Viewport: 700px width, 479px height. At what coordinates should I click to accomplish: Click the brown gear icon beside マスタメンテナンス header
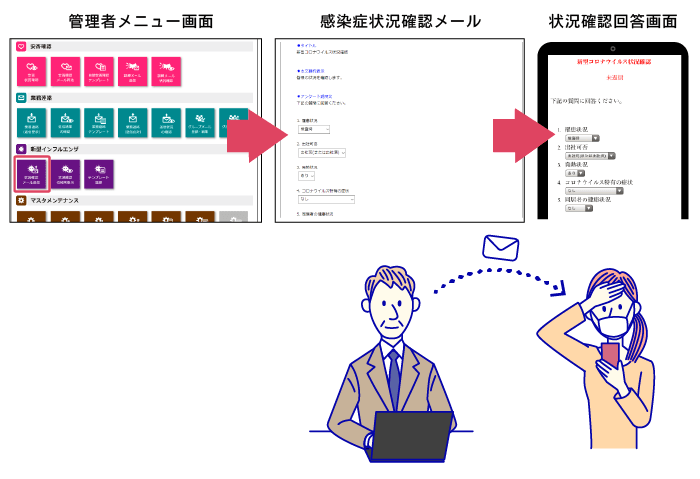coord(21,200)
